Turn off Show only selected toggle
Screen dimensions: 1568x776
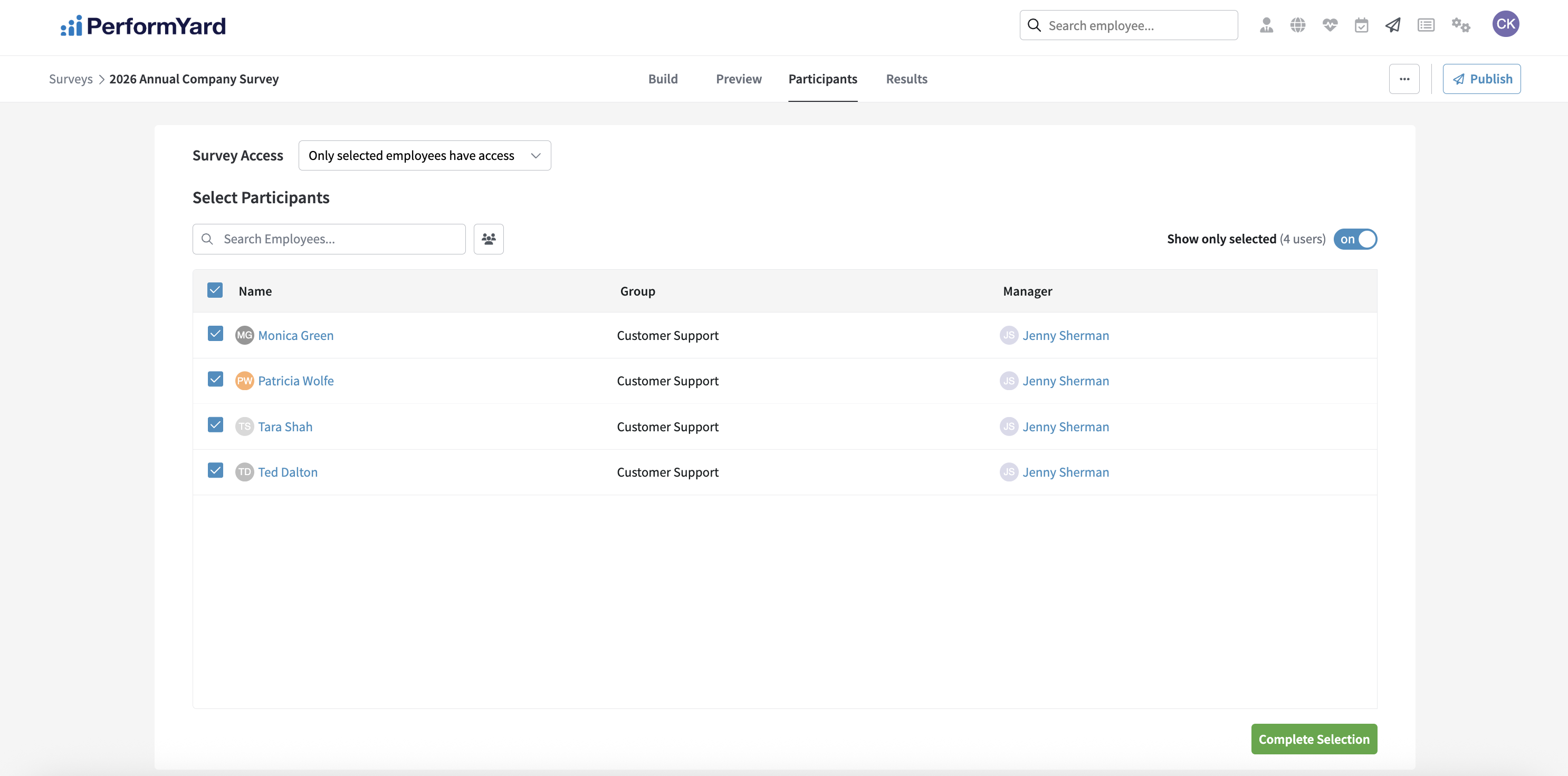point(1355,239)
